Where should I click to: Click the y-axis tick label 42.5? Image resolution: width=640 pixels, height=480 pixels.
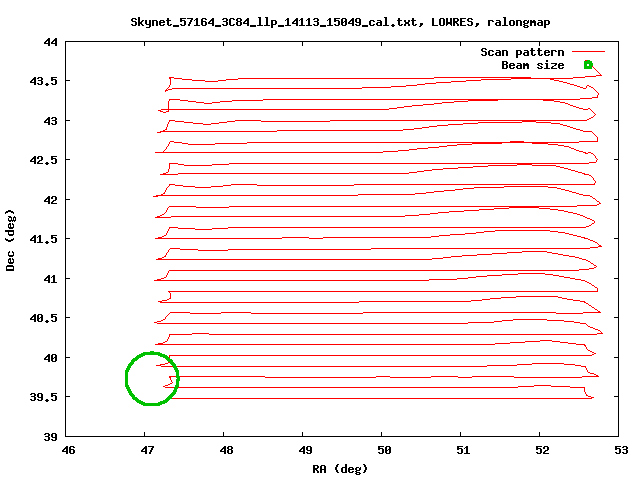[x=44, y=160]
